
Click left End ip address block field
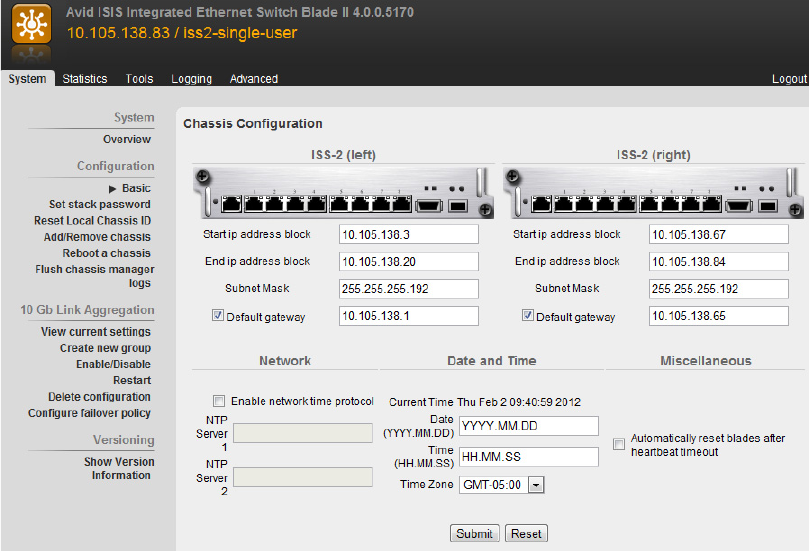click(409, 262)
